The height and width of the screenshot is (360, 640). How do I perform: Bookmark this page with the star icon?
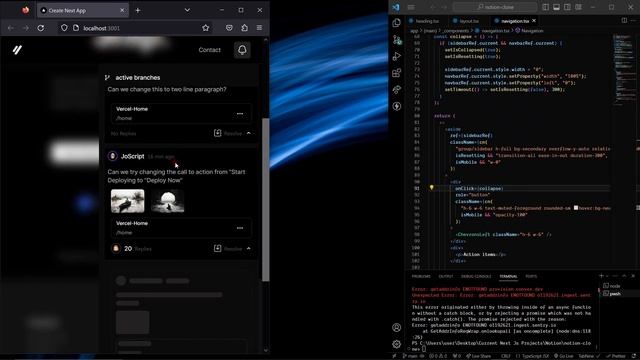[205, 28]
